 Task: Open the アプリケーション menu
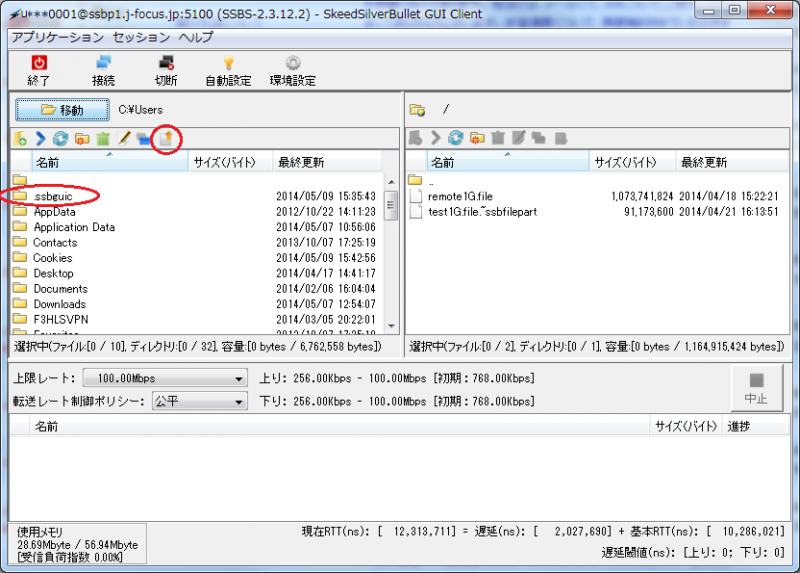(57, 37)
